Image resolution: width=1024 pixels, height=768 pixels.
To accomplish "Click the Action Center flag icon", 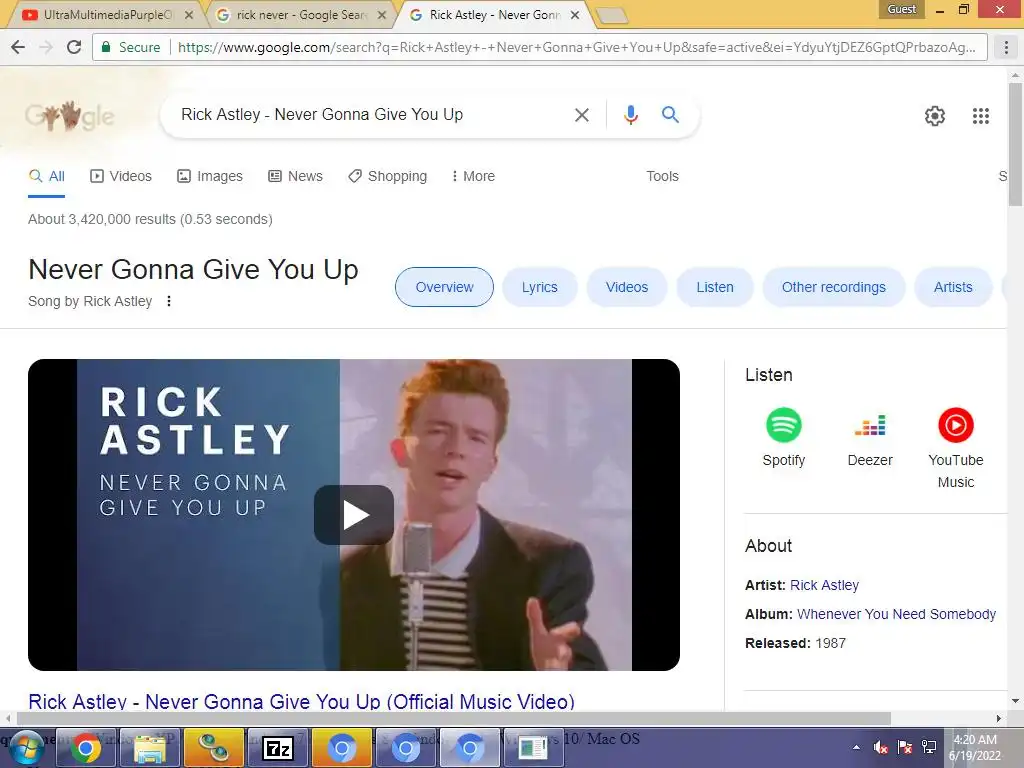I will 904,746.
